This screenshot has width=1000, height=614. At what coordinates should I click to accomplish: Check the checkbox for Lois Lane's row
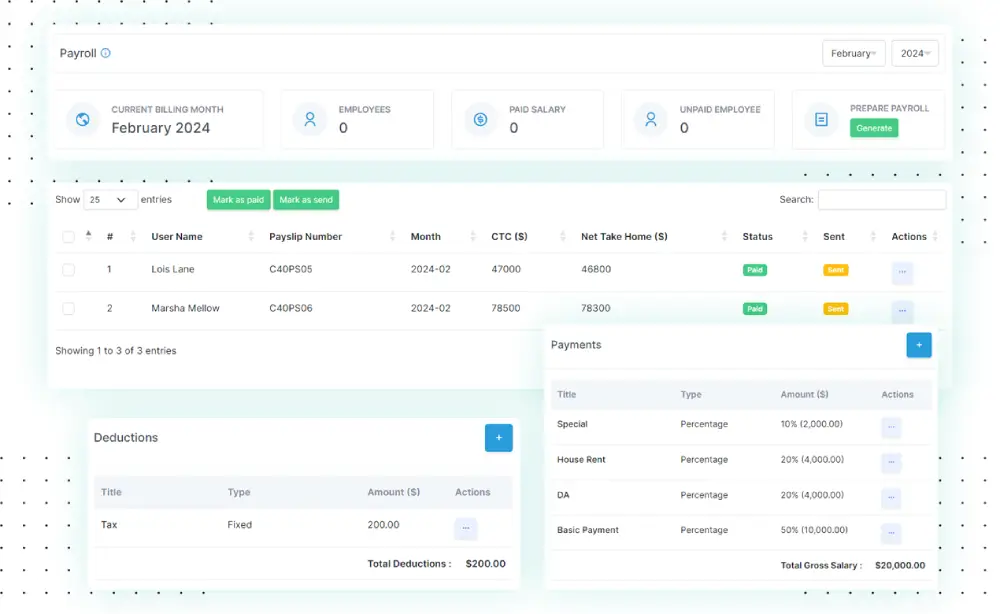[68, 270]
